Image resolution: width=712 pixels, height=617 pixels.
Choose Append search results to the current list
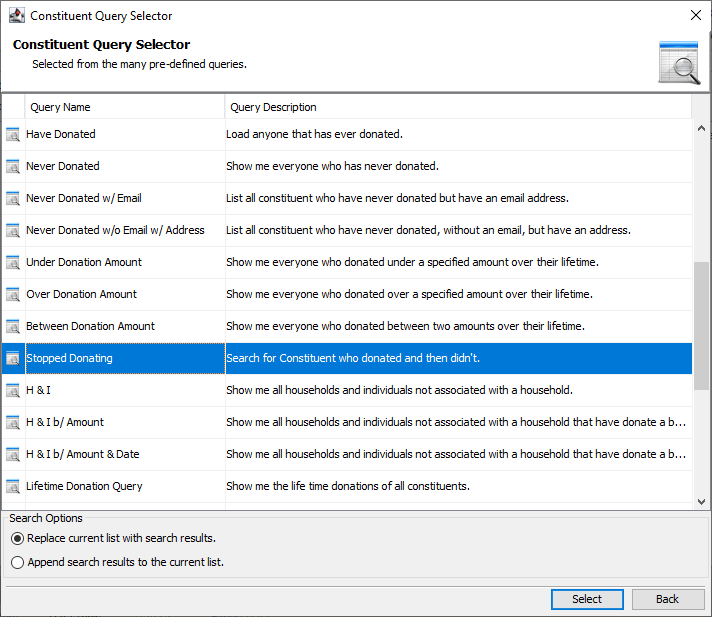[x=17, y=563]
